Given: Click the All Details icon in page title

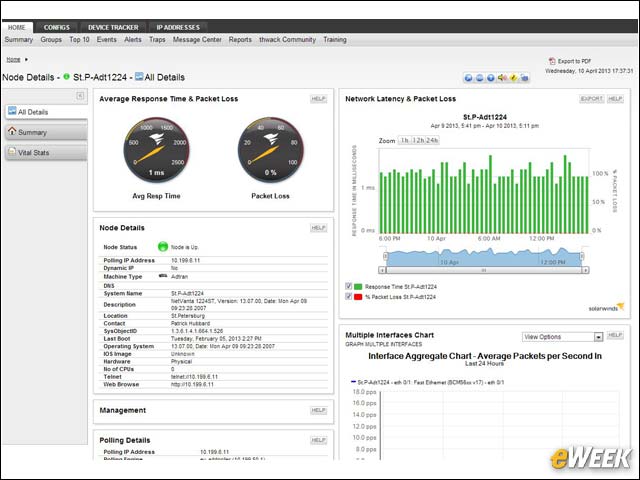Looking at the screenshot, I should pos(139,76).
